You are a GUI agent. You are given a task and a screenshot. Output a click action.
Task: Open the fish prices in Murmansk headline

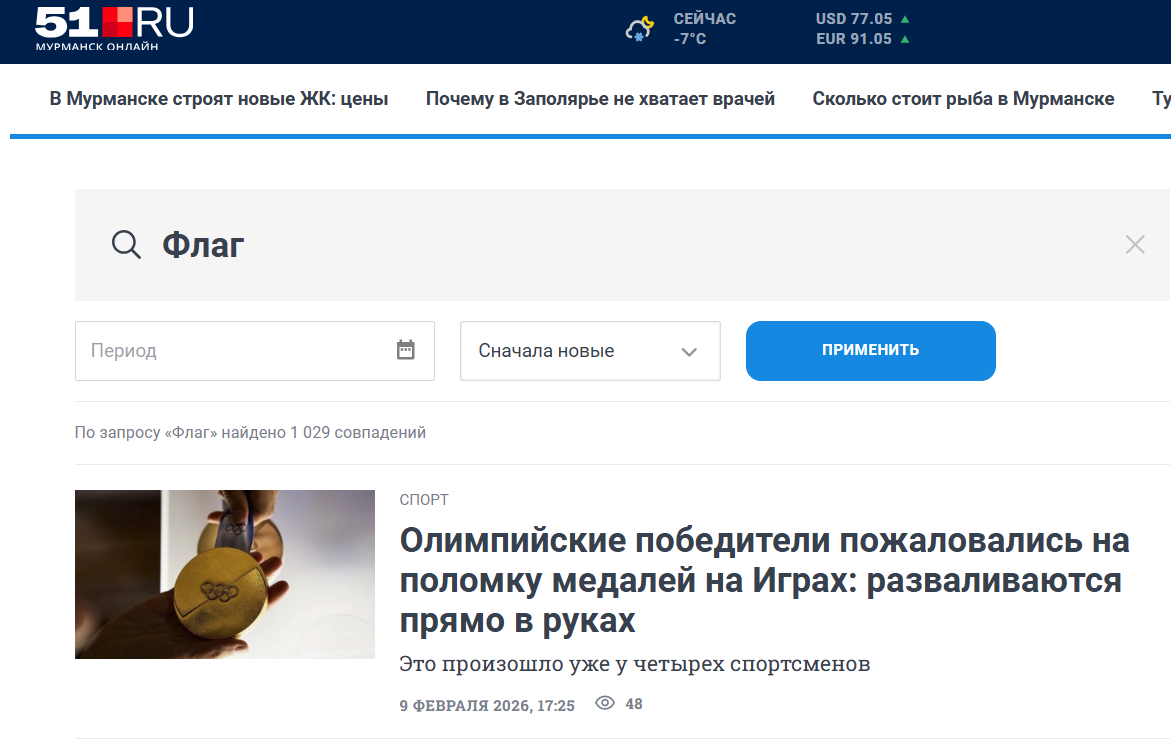(964, 98)
